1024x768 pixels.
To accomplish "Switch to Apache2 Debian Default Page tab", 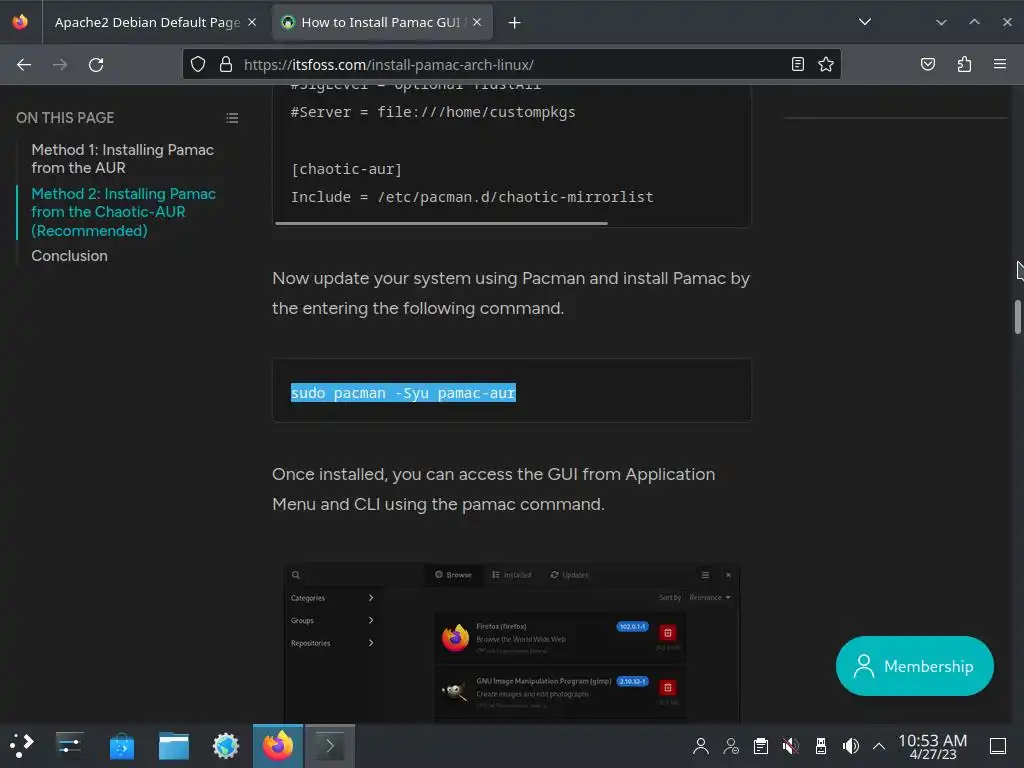I will (148, 22).
